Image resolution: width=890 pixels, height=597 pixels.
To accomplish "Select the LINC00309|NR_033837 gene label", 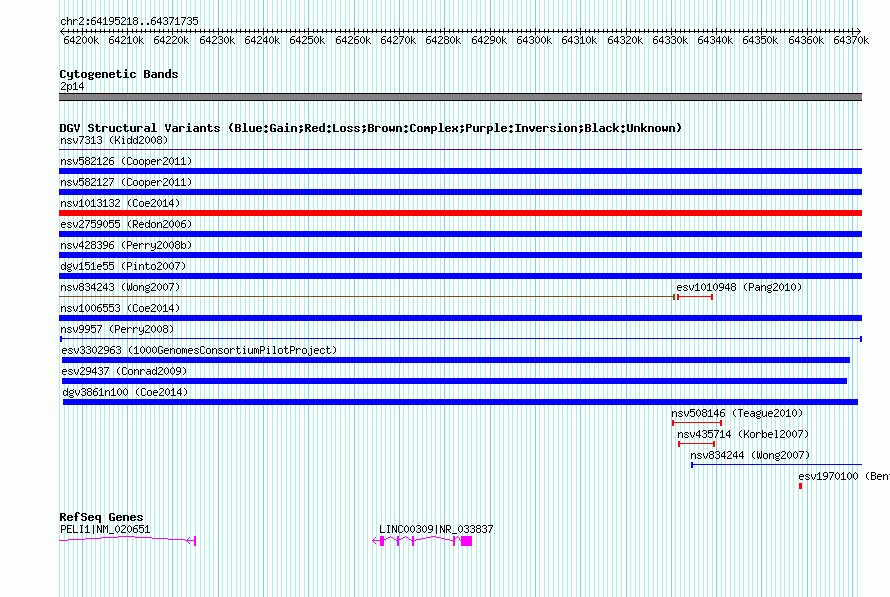I will (436, 529).
